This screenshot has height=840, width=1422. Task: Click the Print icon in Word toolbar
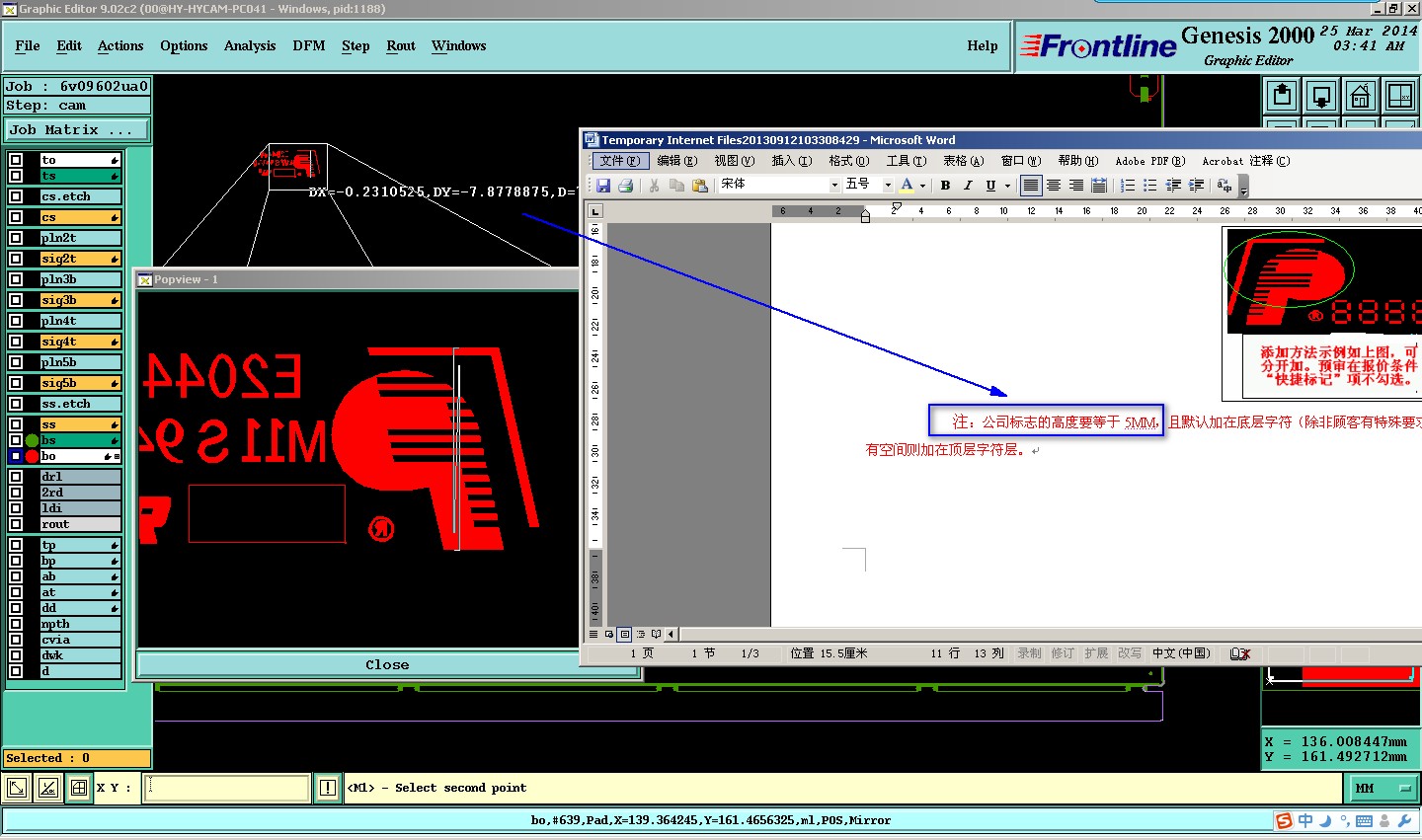pos(625,185)
